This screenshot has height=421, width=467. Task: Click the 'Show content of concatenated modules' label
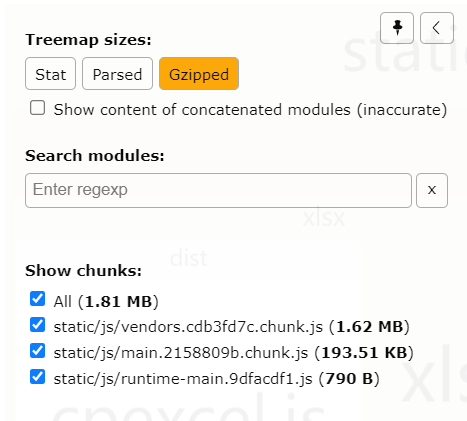point(250,110)
